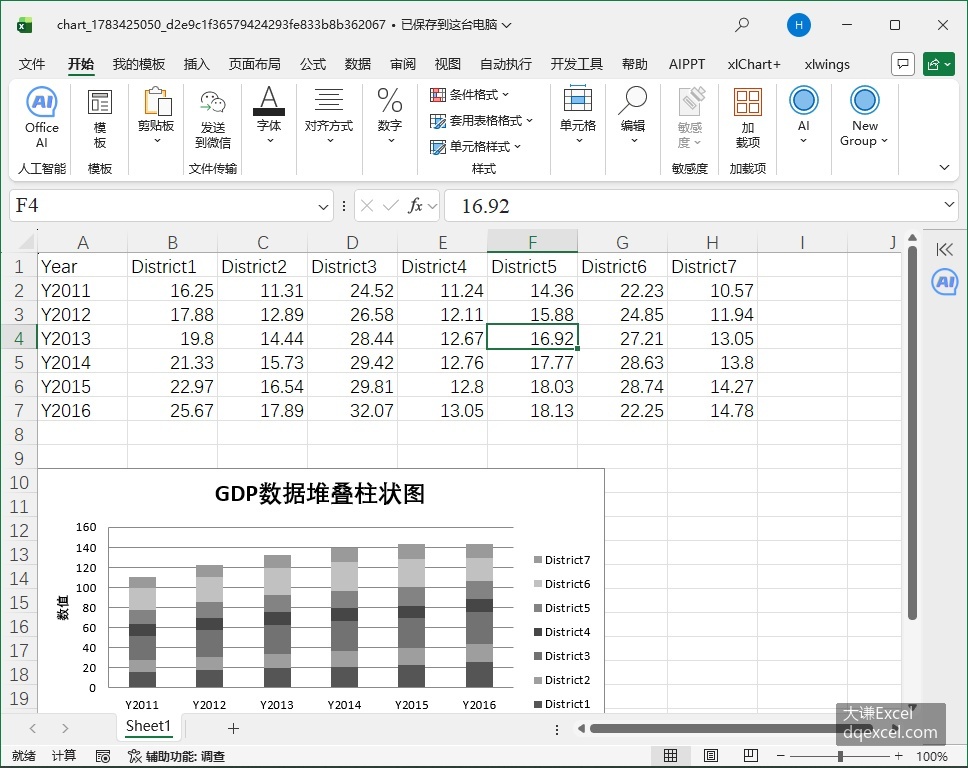Open the 编辑 editing group
This screenshot has width=968, height=768.
click(633, 115)
